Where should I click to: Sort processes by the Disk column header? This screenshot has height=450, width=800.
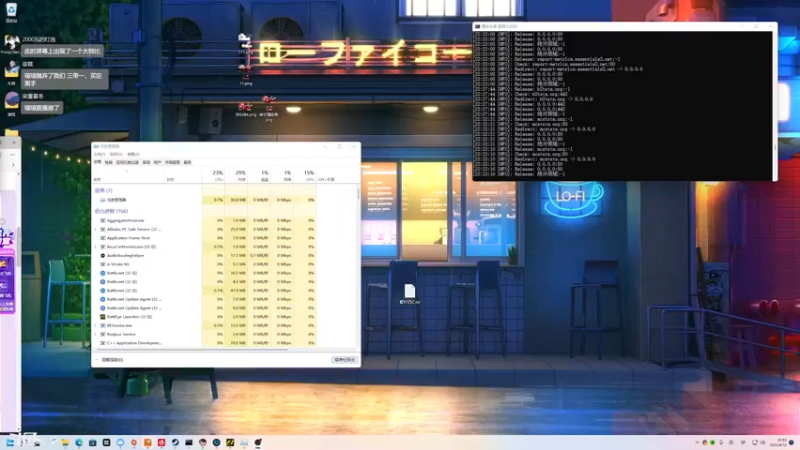259,176
